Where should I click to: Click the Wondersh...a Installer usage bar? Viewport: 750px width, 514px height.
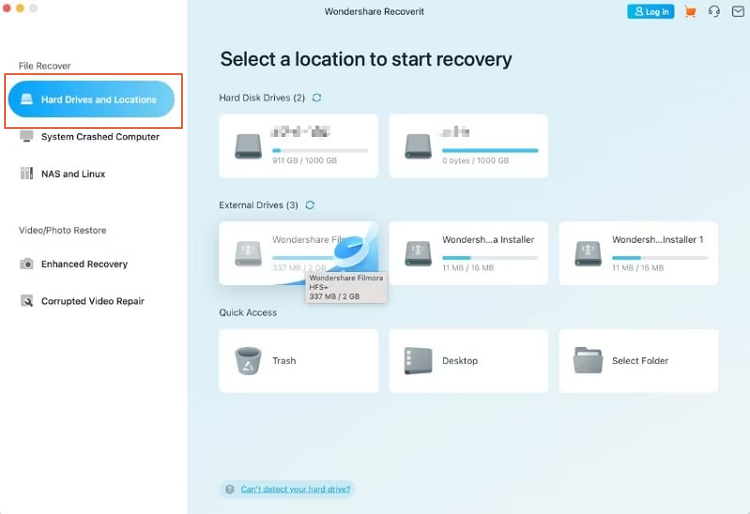tap(490, 258)
